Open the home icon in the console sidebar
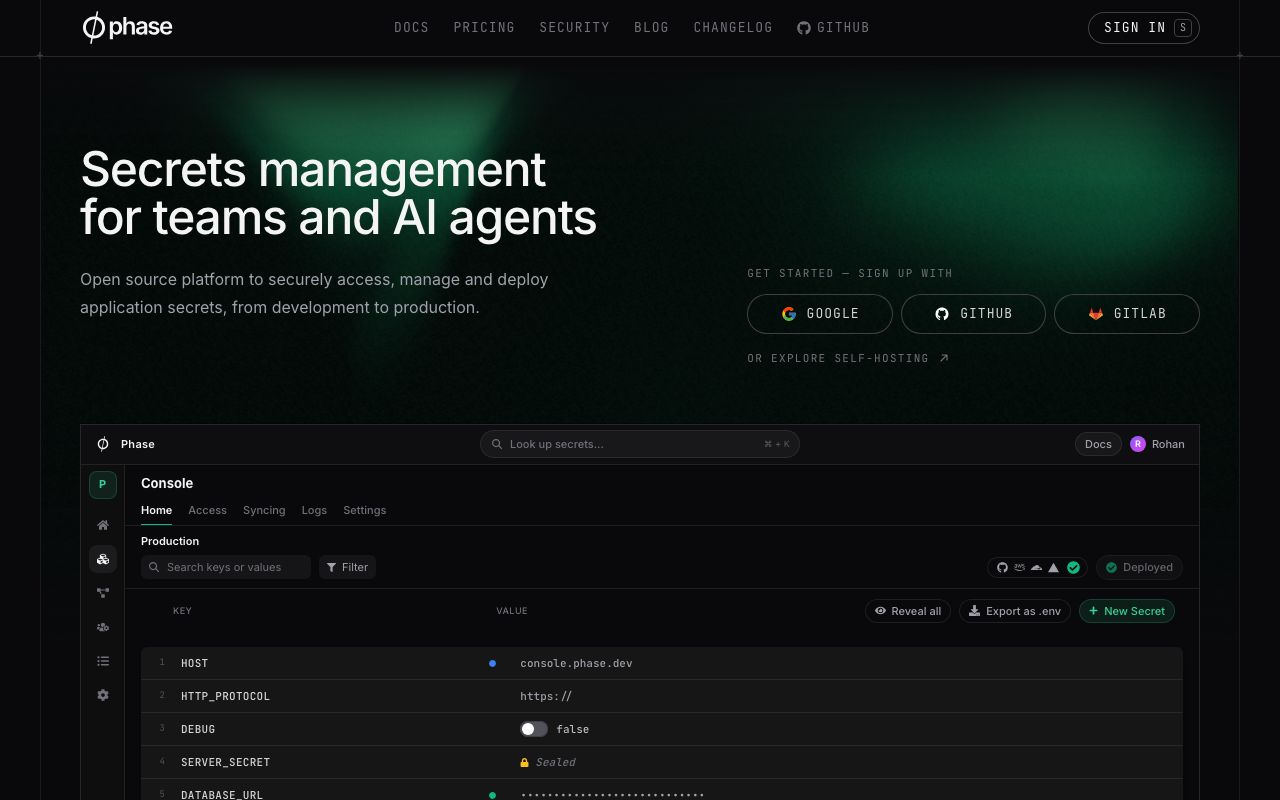The image size is (1280, 800). (x=103, y=525)
